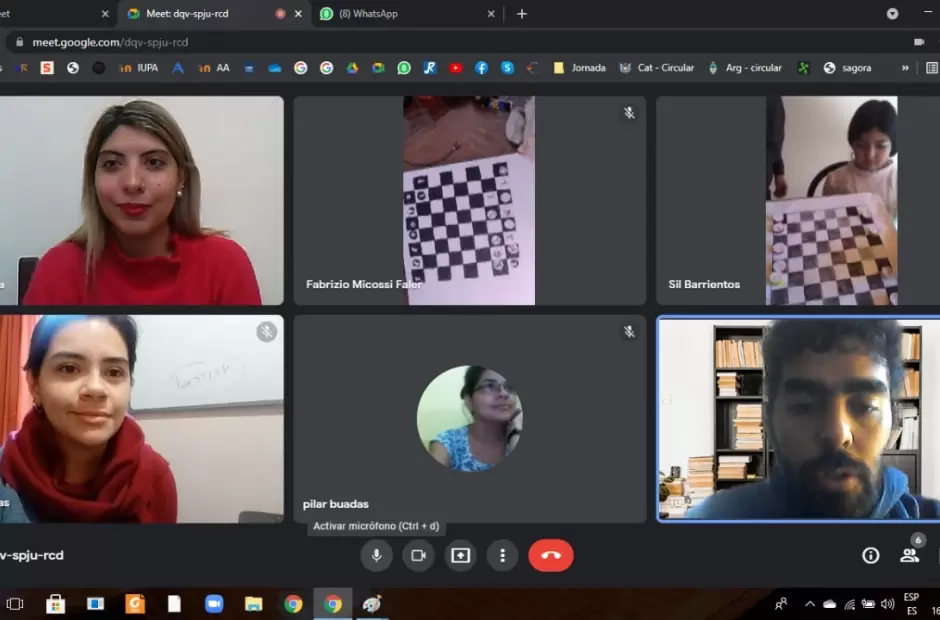Open the Google Drive bookmark icon
Viewport: 940px width, 620px height.
point(352,68)
